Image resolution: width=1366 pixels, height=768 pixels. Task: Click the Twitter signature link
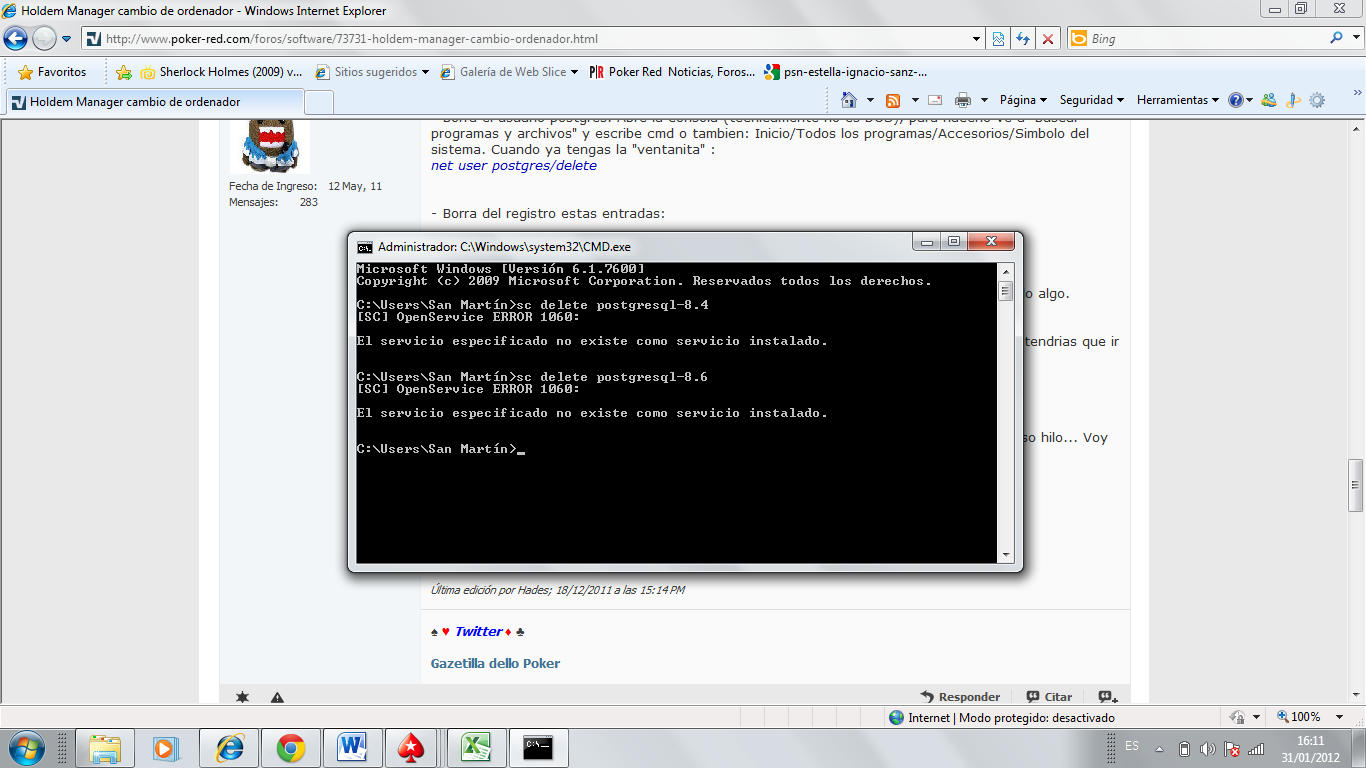(x=479, y=631)
